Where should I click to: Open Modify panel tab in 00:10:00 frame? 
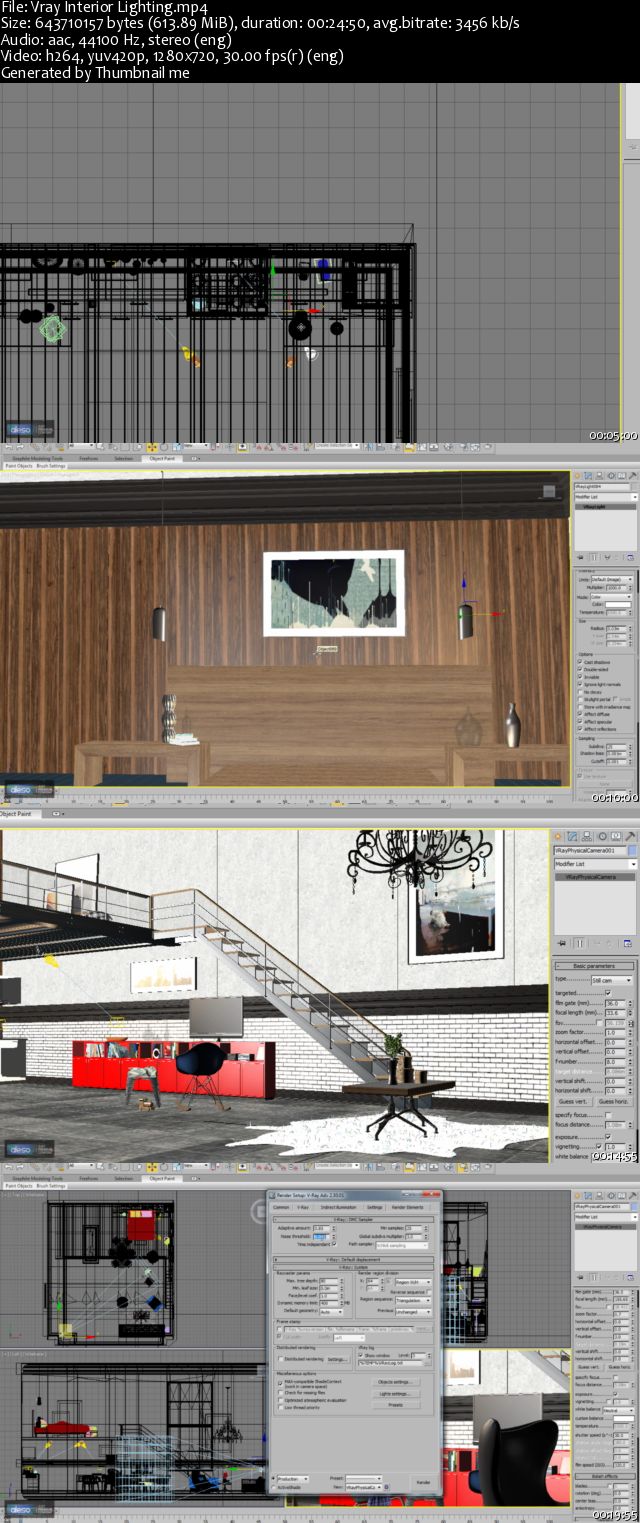click(x=588, y=476)
